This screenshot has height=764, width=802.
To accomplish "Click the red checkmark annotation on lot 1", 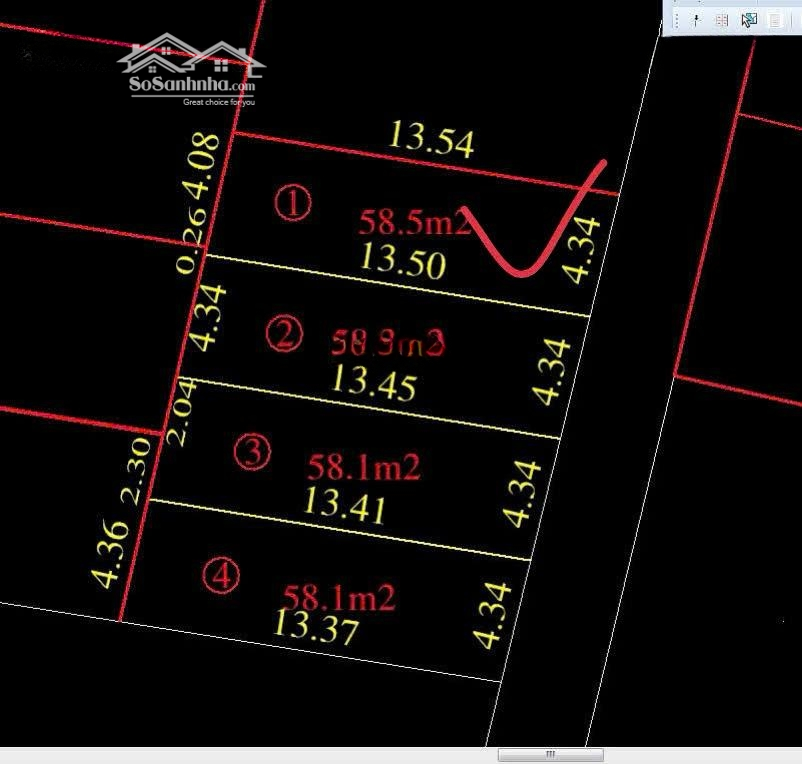I will (x=535, y=230).
